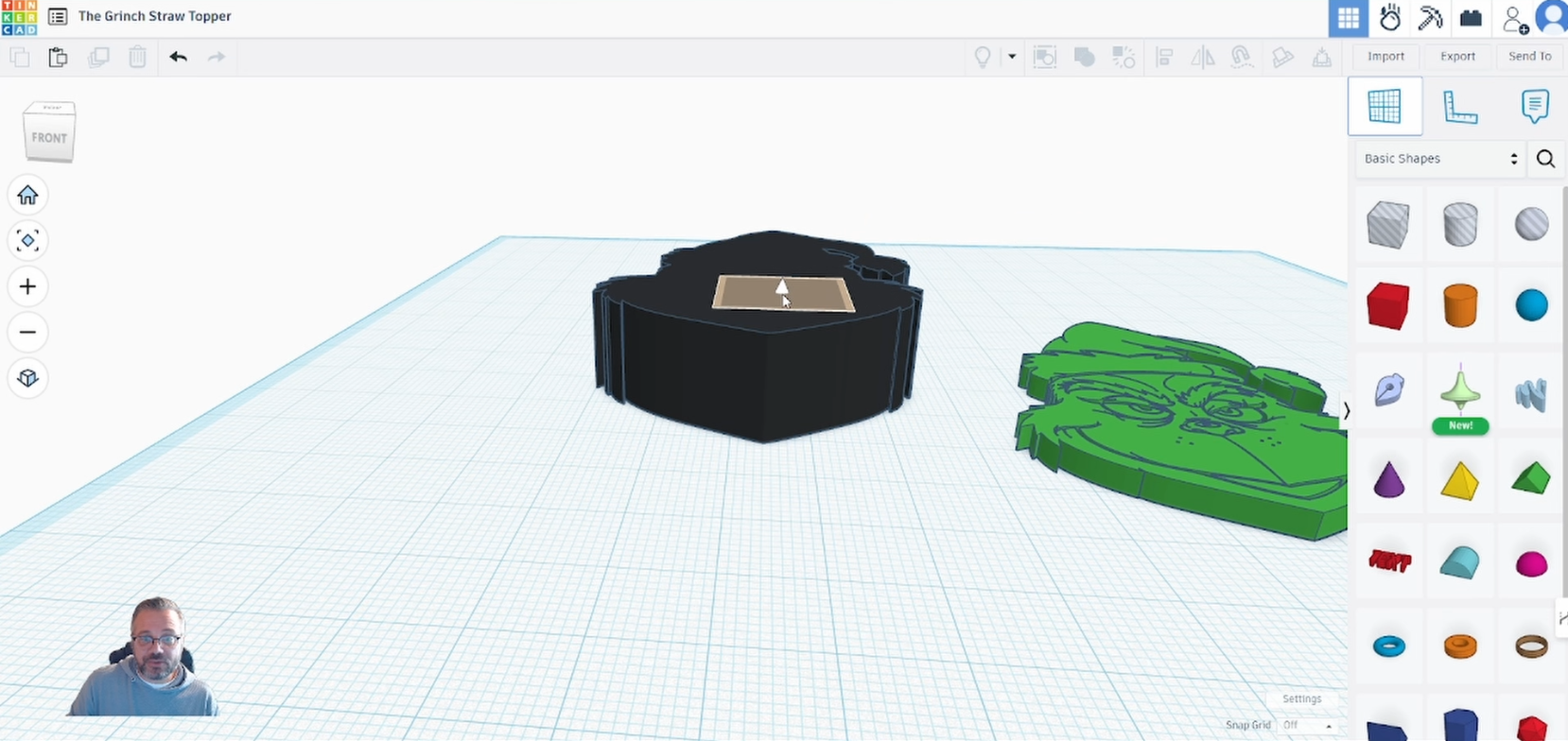Open the Basic Shapes category dropdown

[x=1439, y=159]
